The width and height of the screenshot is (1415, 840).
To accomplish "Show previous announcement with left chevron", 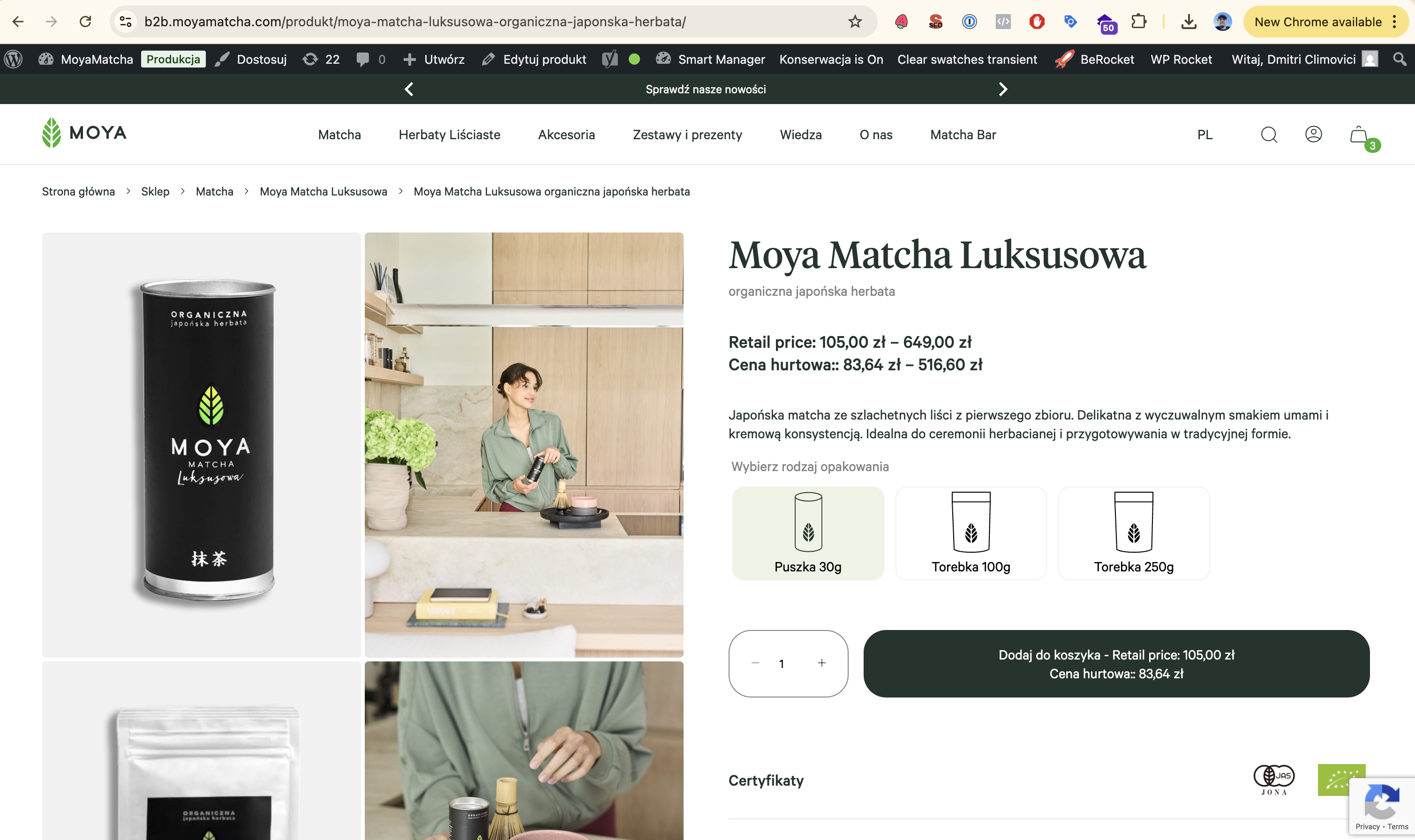I will tap(409, 90).
